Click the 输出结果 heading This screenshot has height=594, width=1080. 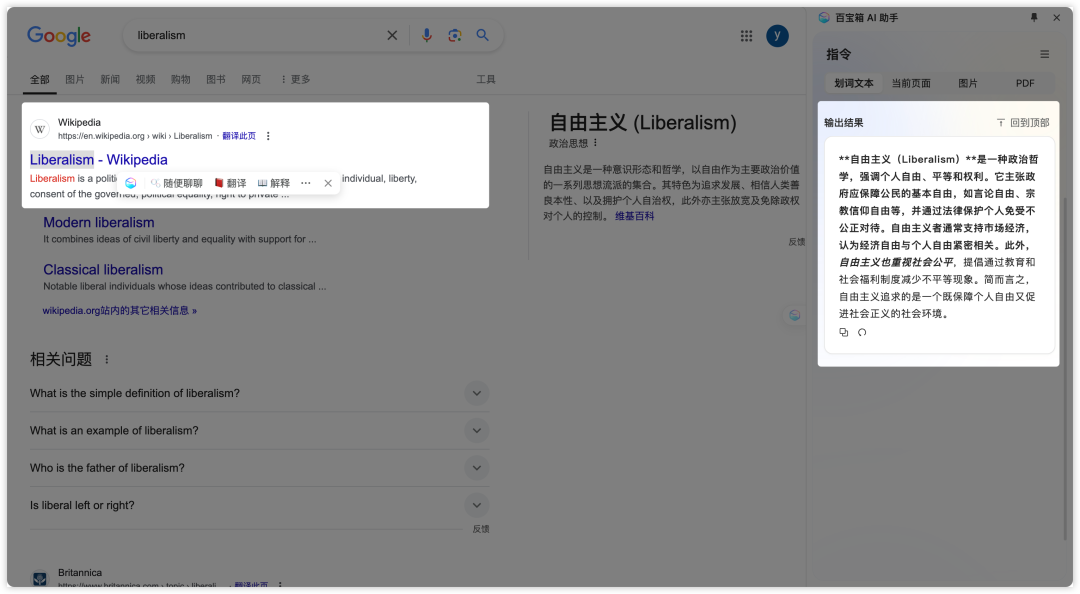pyautogui.click(x=844, y=123)
